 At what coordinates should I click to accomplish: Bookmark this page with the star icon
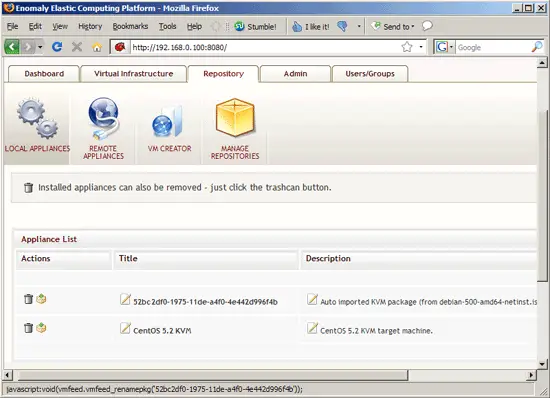[407, 47]
